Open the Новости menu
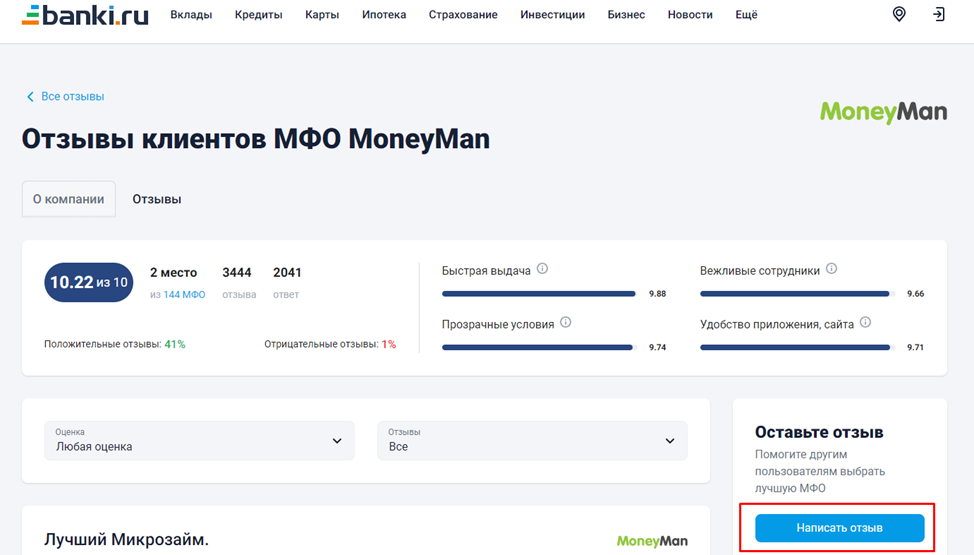 click(690, 14)
